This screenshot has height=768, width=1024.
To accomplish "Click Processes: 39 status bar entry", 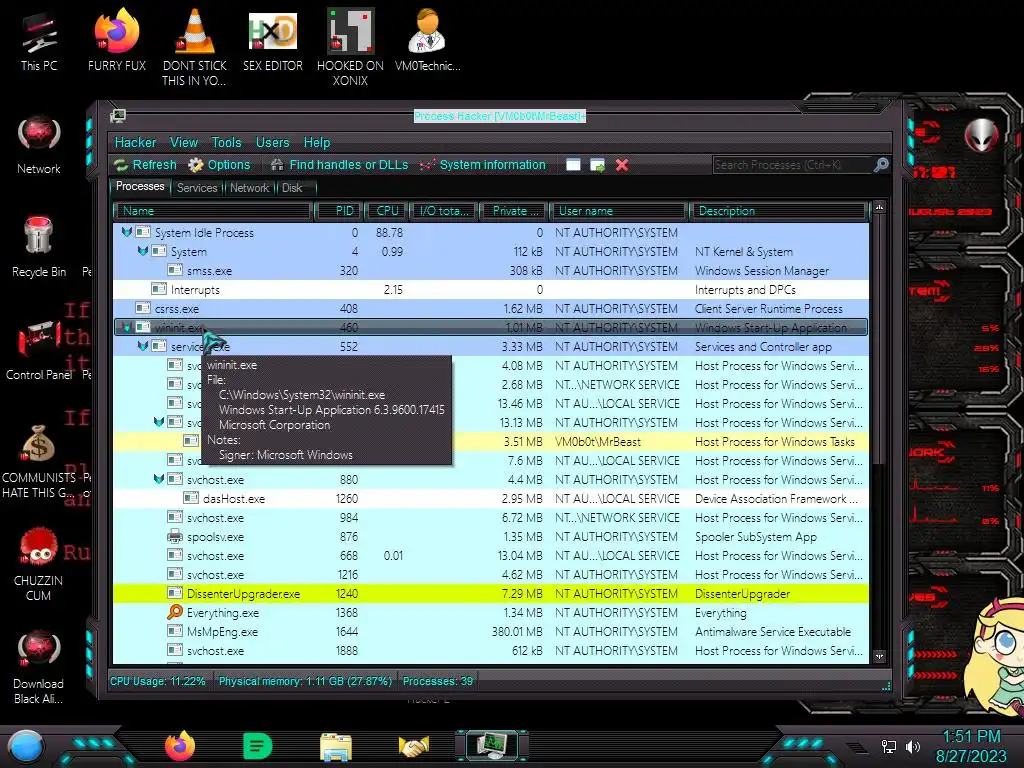I will (x=438, y=681).
